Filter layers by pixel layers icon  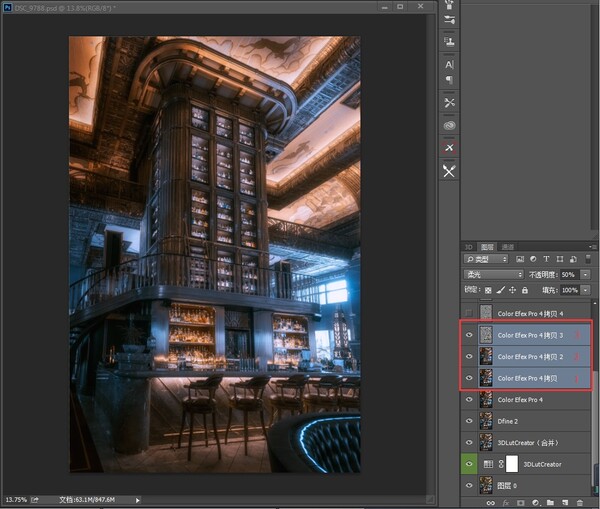(x=520, y=259)
